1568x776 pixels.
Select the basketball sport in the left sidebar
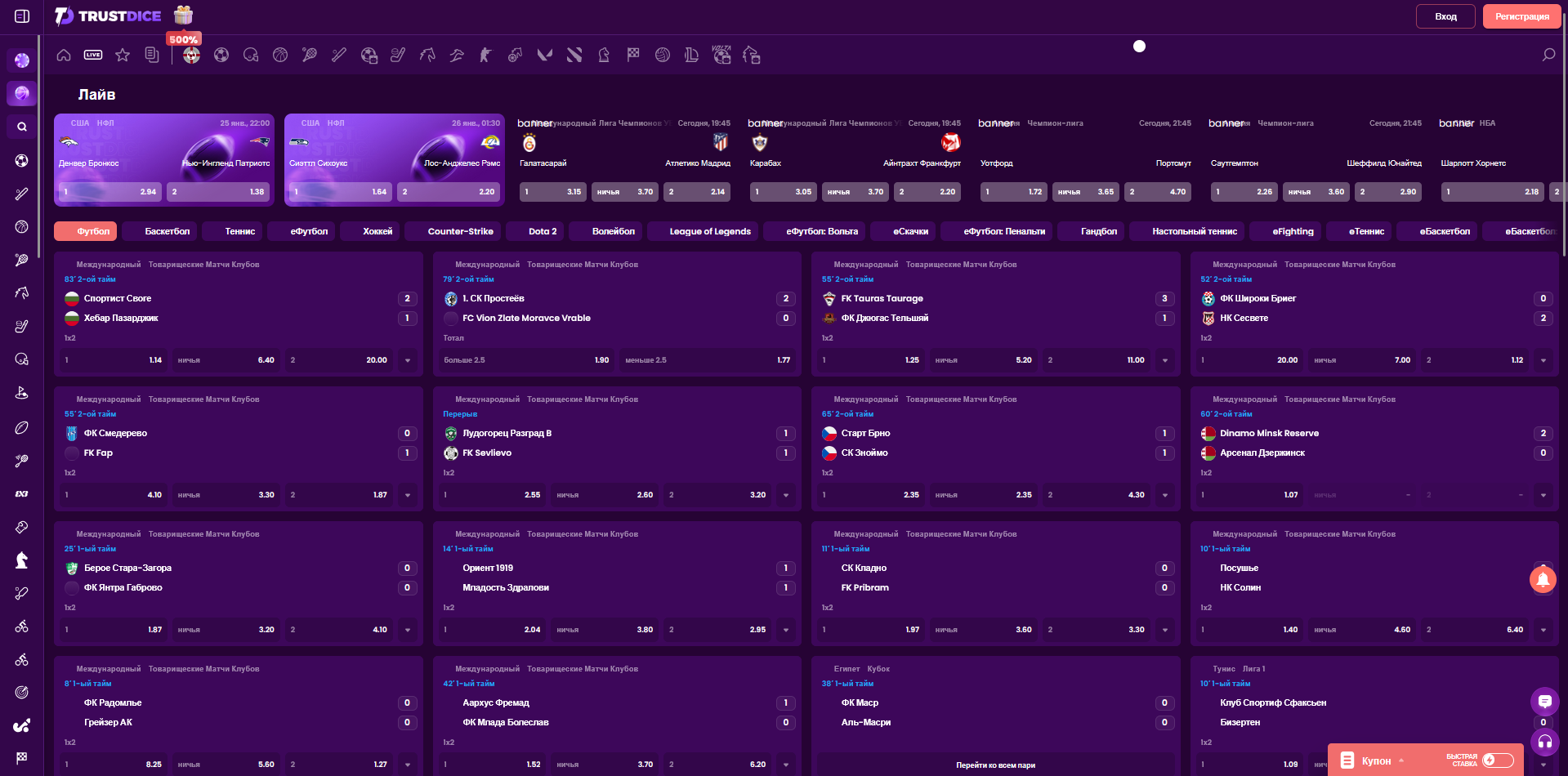(x=22, y=226)
